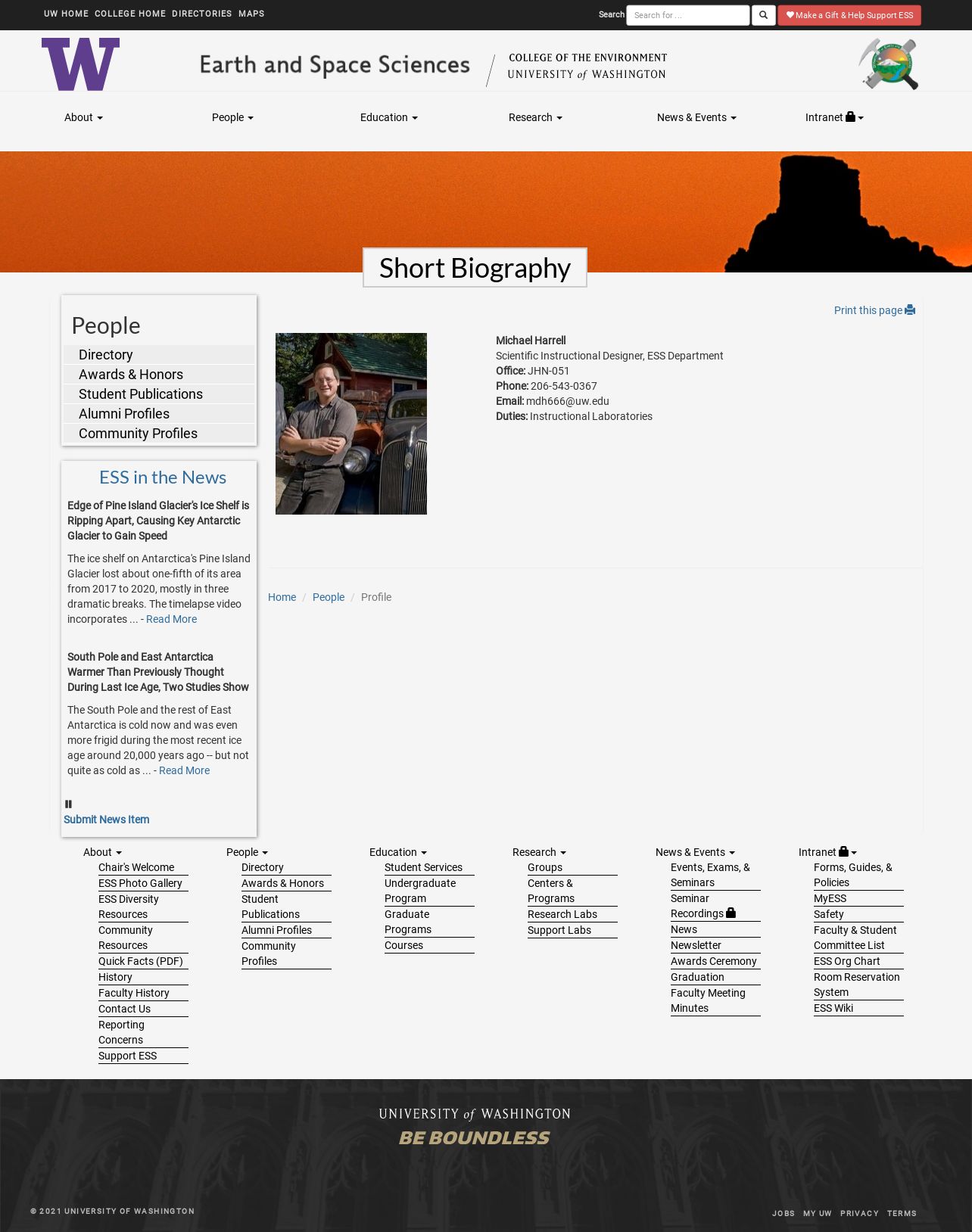Screen dimensions: 972x1232
Task: Pause the ESS in the News ticker
Action: point(68,804)
